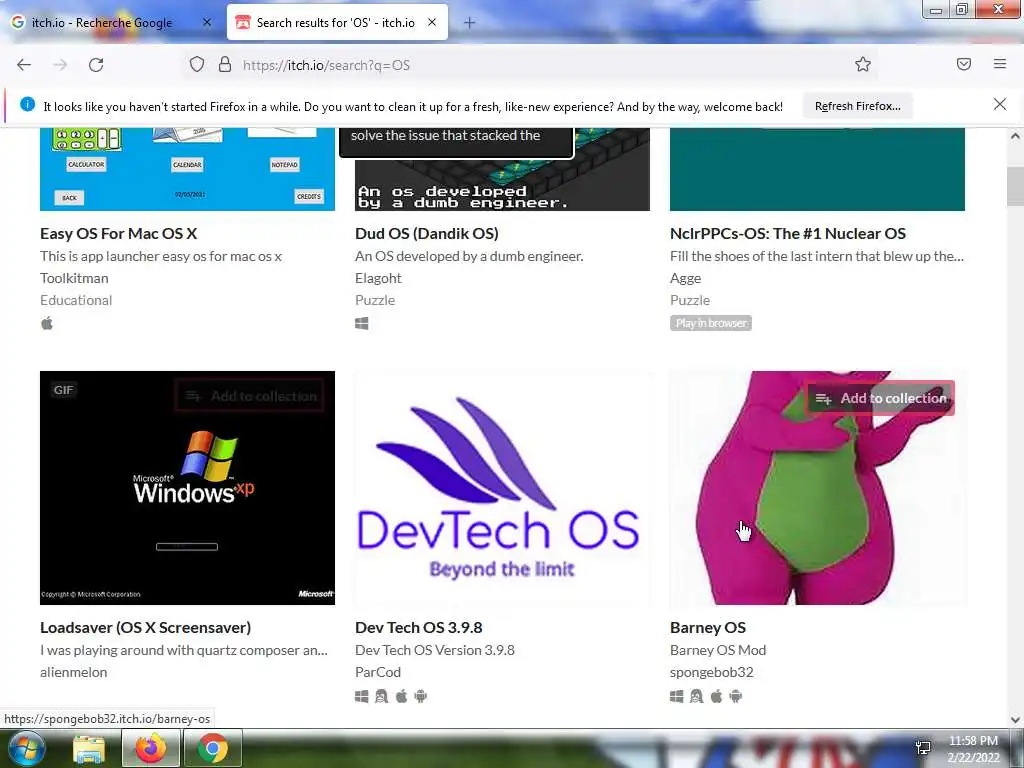This screenshot has width=1024, height=768.
Task: Click the Play in browser badge
Action: (711, 323)
